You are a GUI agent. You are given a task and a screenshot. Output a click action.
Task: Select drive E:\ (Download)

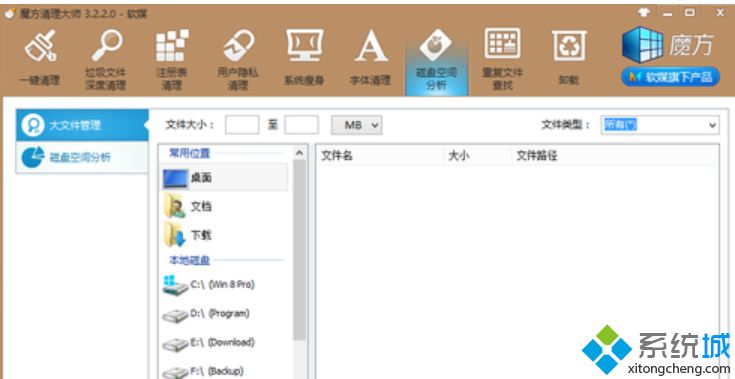click(x=224, y=343)
